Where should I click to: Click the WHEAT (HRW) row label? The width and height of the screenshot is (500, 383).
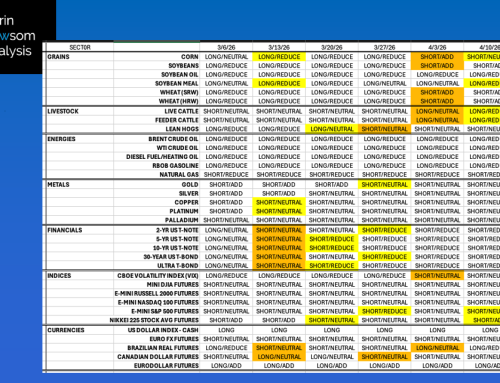[179, 101]
